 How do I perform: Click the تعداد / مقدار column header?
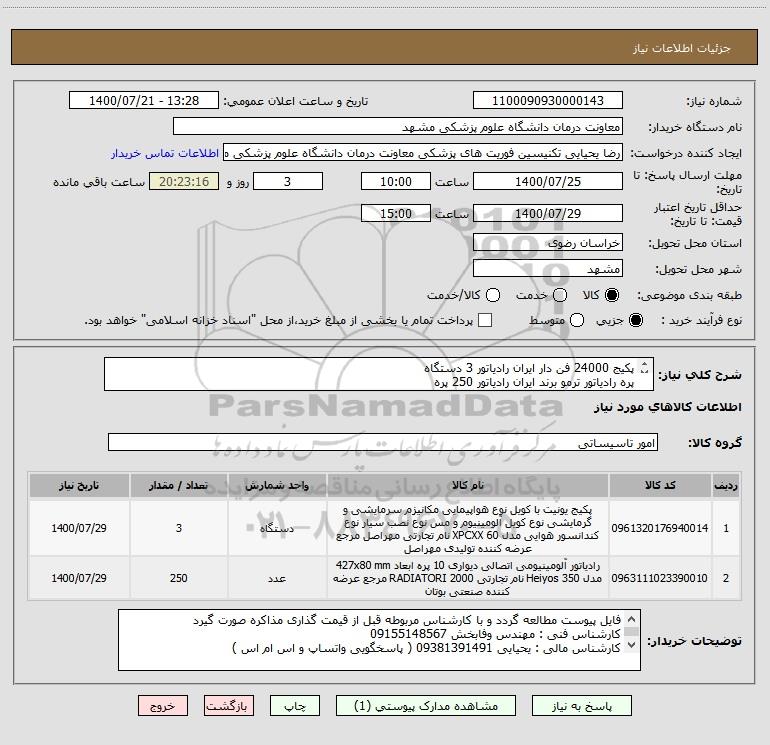tap(179, 485)
